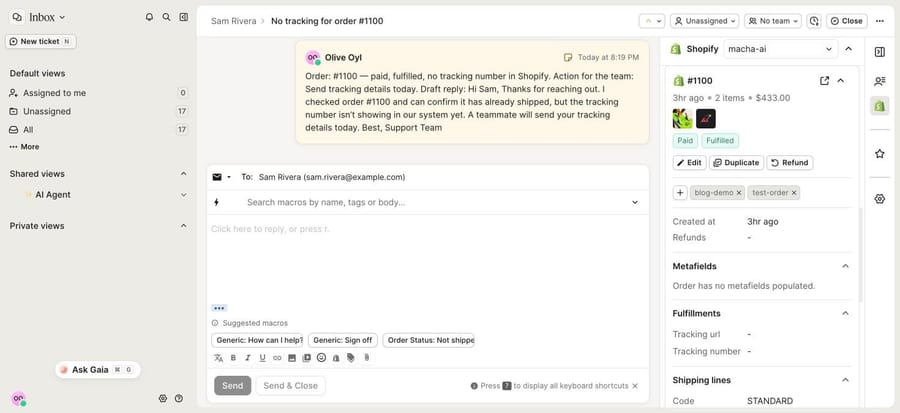900x413 pixels.
Task: Click the translate icon in the reply toolbar
Action: (x=218, y=357)
